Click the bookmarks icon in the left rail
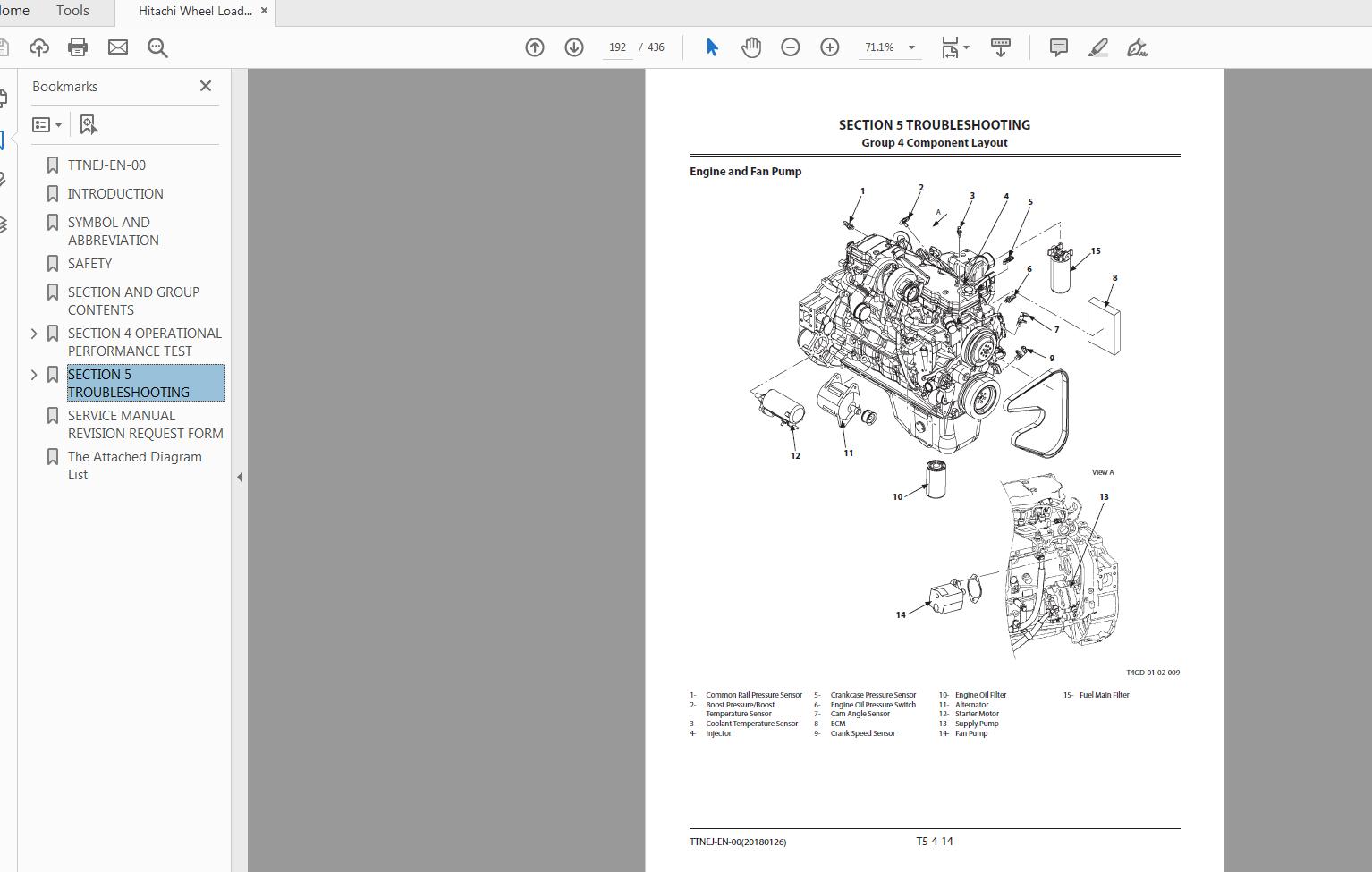The width and height of the screenshot is (1372, 872). coord(3,140)
